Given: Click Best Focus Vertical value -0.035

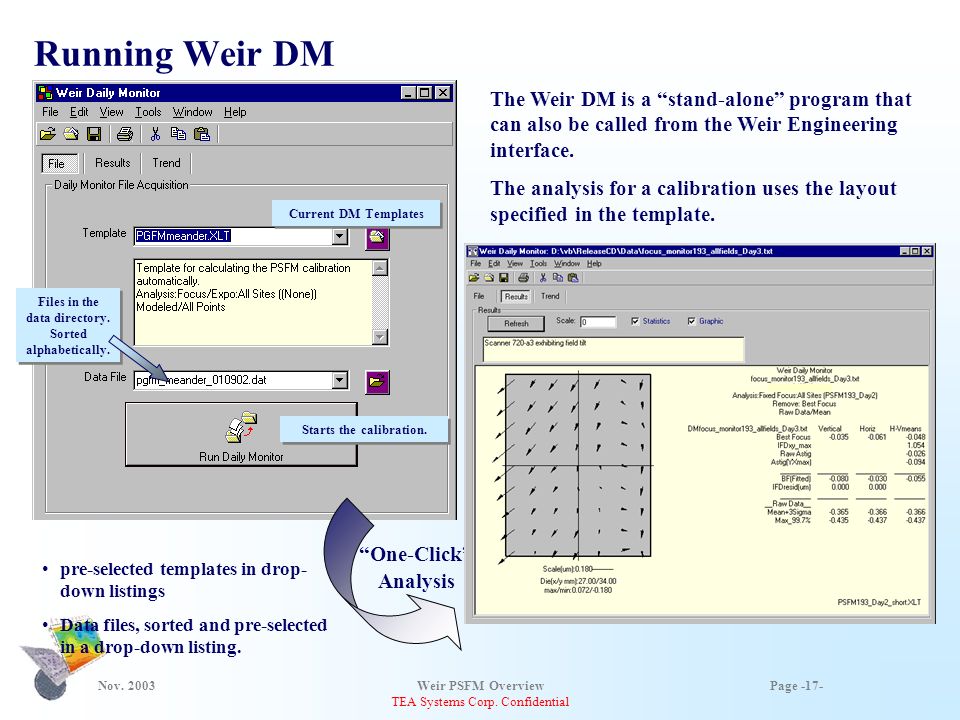Looking at the screenshot, I should pyautogui.click(x=838, y=437).
